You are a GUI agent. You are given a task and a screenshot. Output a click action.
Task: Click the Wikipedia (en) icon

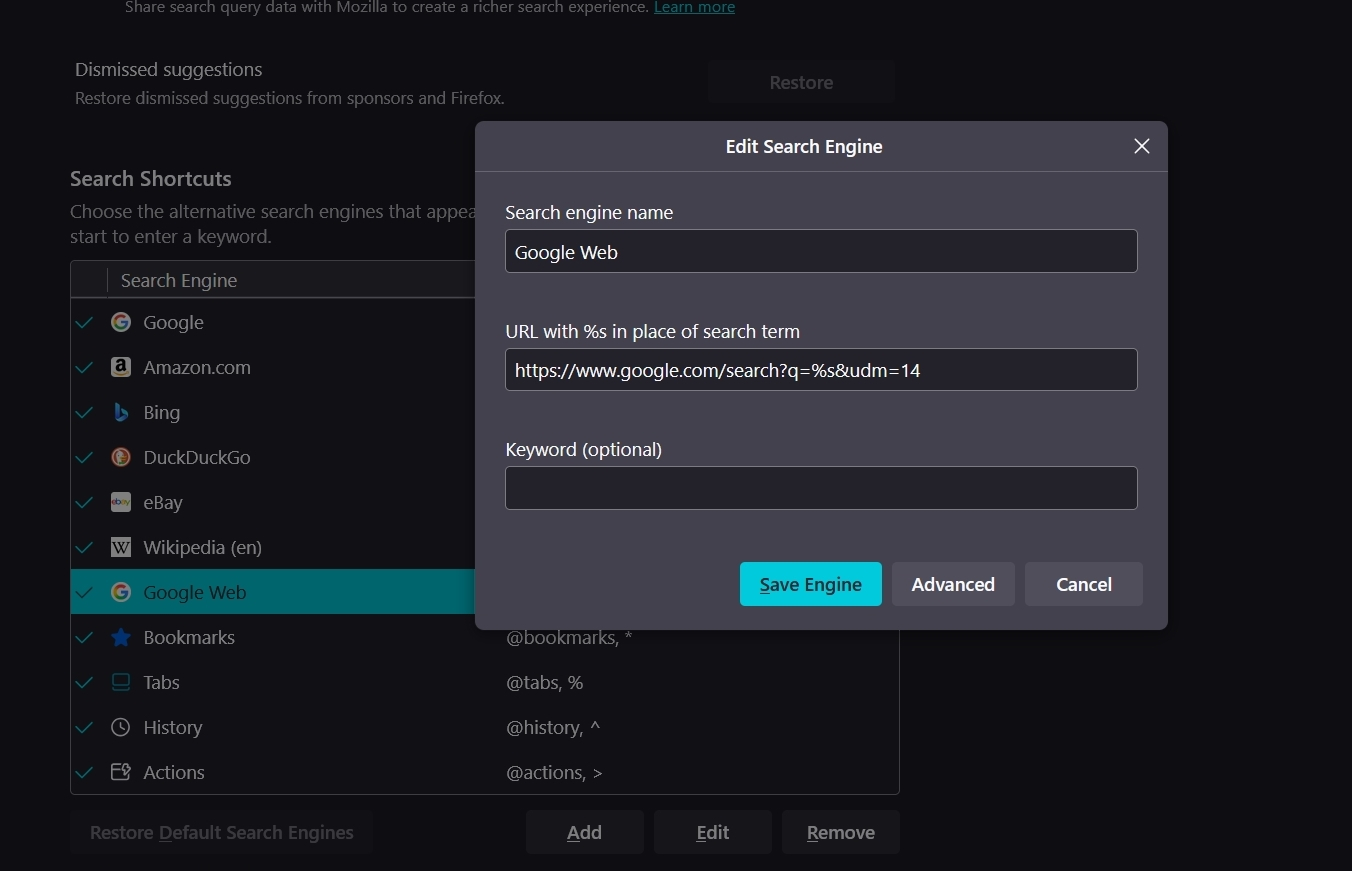[121, 547]
